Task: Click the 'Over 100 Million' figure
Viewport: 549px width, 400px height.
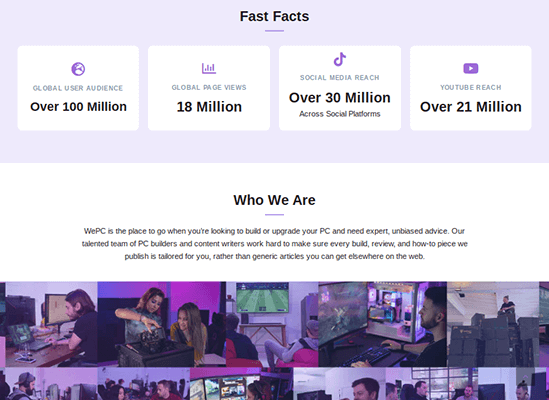Action: point(78,106)
